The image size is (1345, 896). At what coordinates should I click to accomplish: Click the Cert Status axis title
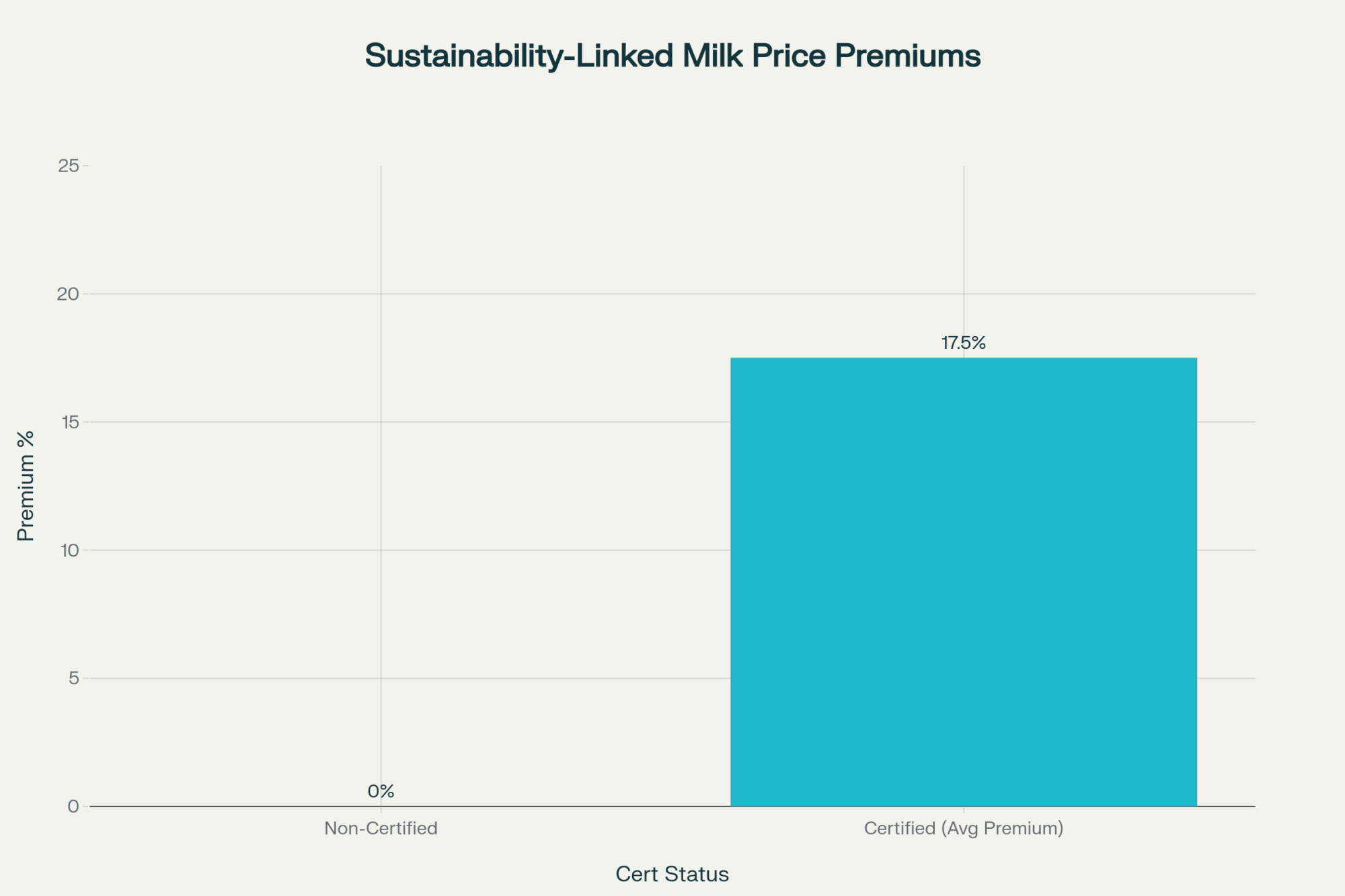672,874
